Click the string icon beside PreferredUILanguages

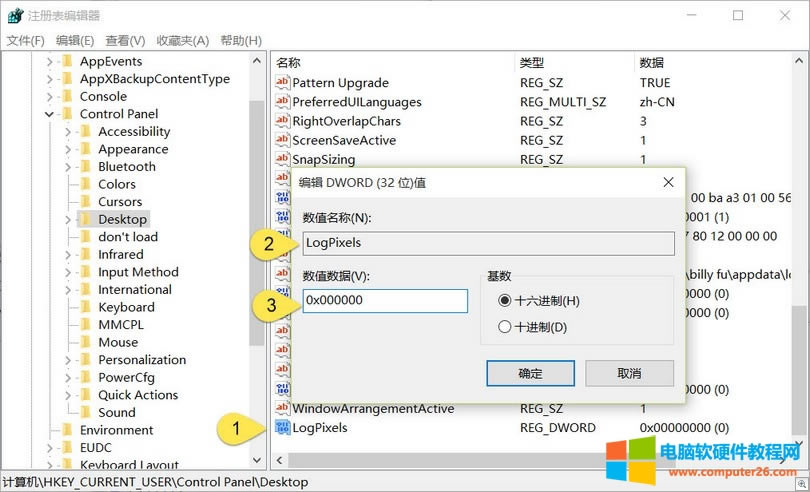click(282, 102)
